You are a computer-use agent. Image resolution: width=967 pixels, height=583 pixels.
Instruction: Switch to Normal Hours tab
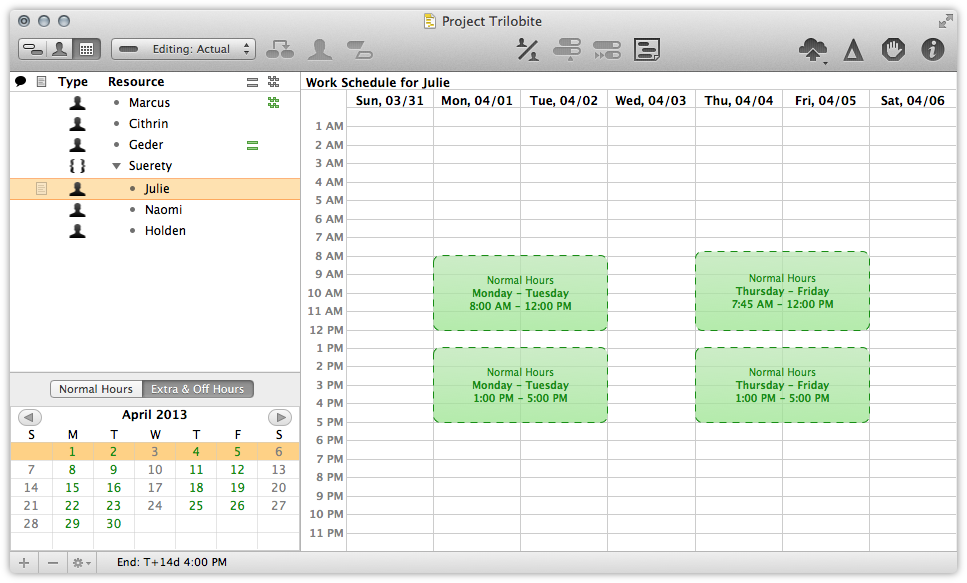pyautogui.click(x=96, y=389)
